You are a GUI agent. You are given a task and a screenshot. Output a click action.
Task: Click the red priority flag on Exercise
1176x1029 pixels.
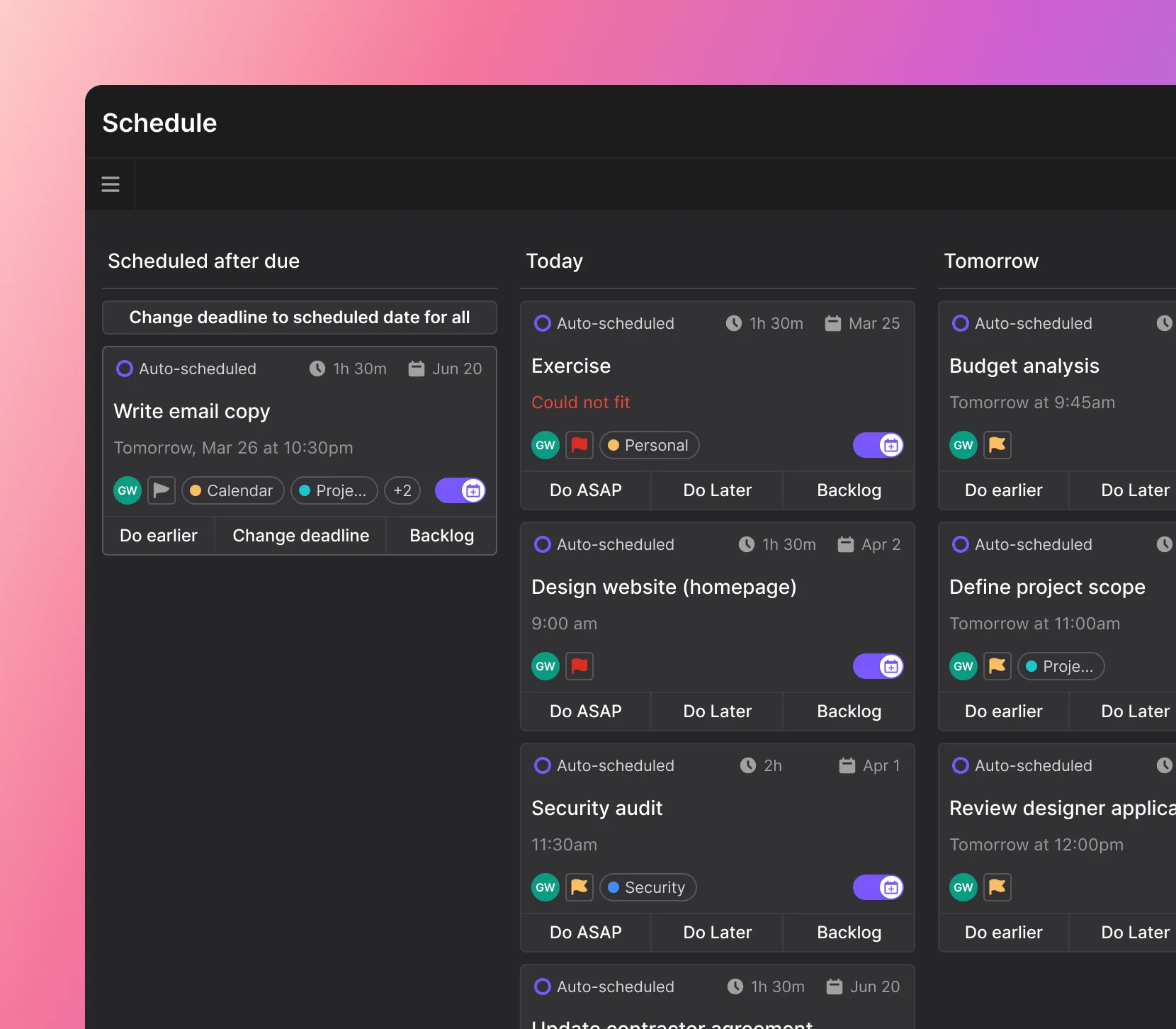click(579, 445)
